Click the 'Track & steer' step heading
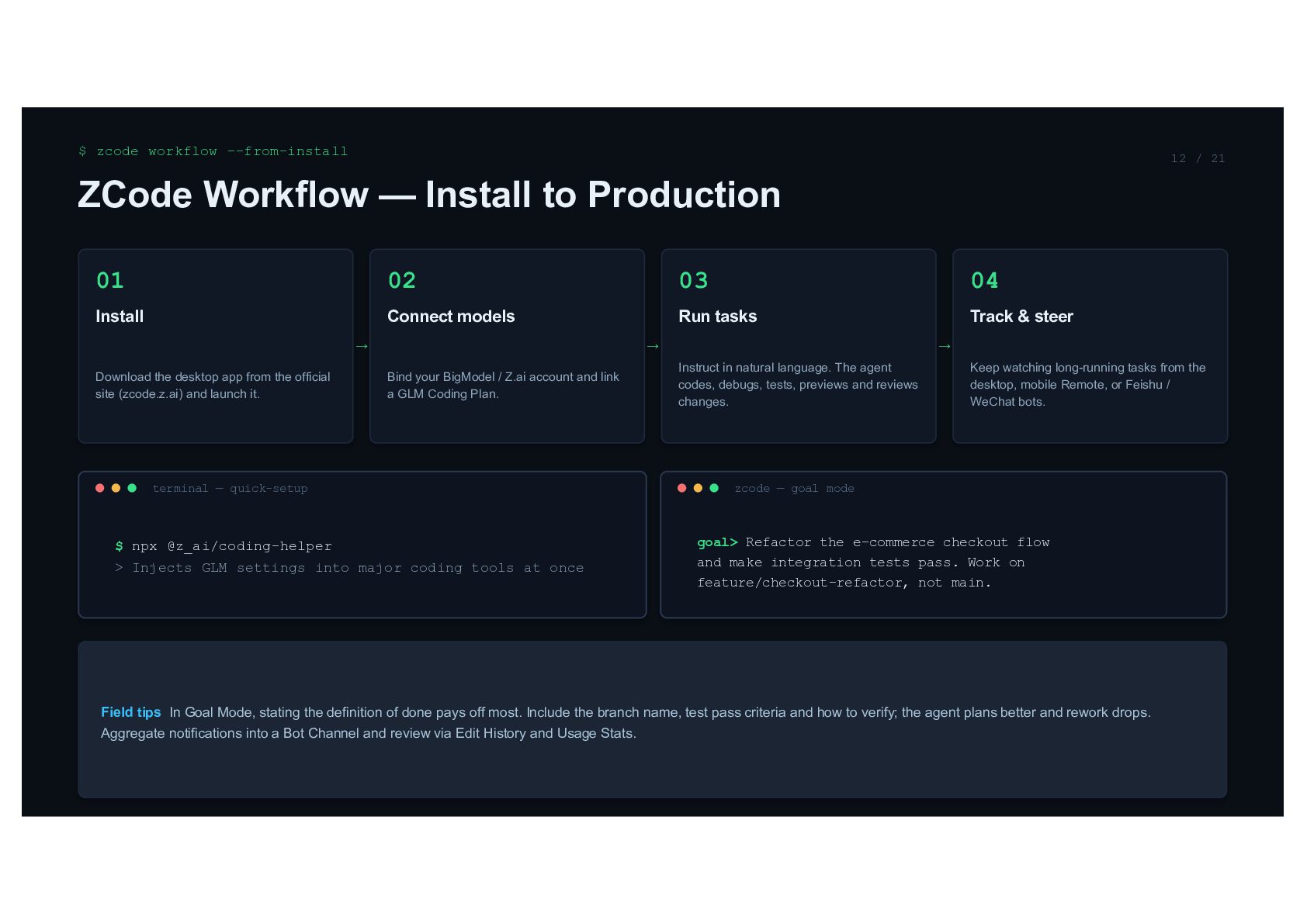Screen dimensions: 1307x924 (1021, 317)
